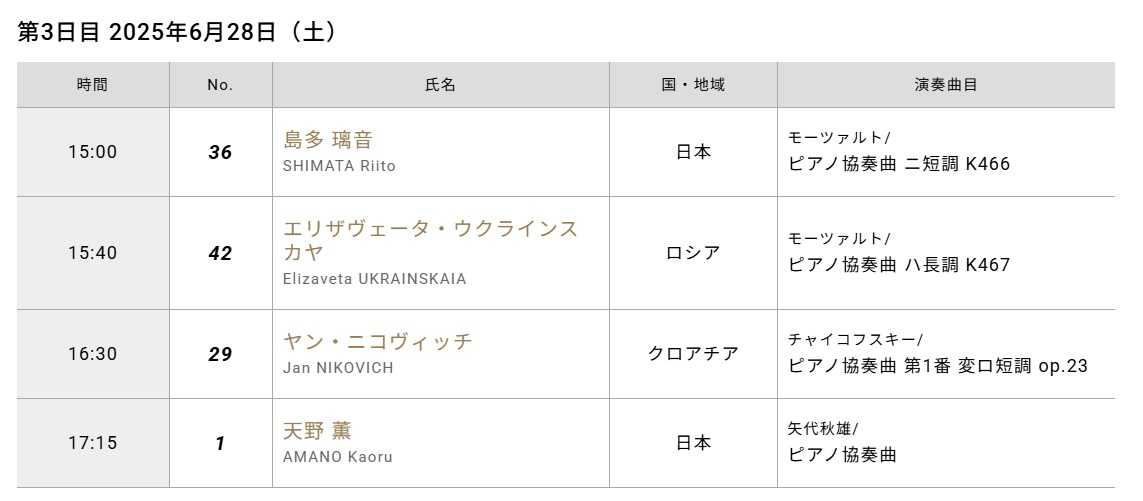Click contestant number 36

220,152
